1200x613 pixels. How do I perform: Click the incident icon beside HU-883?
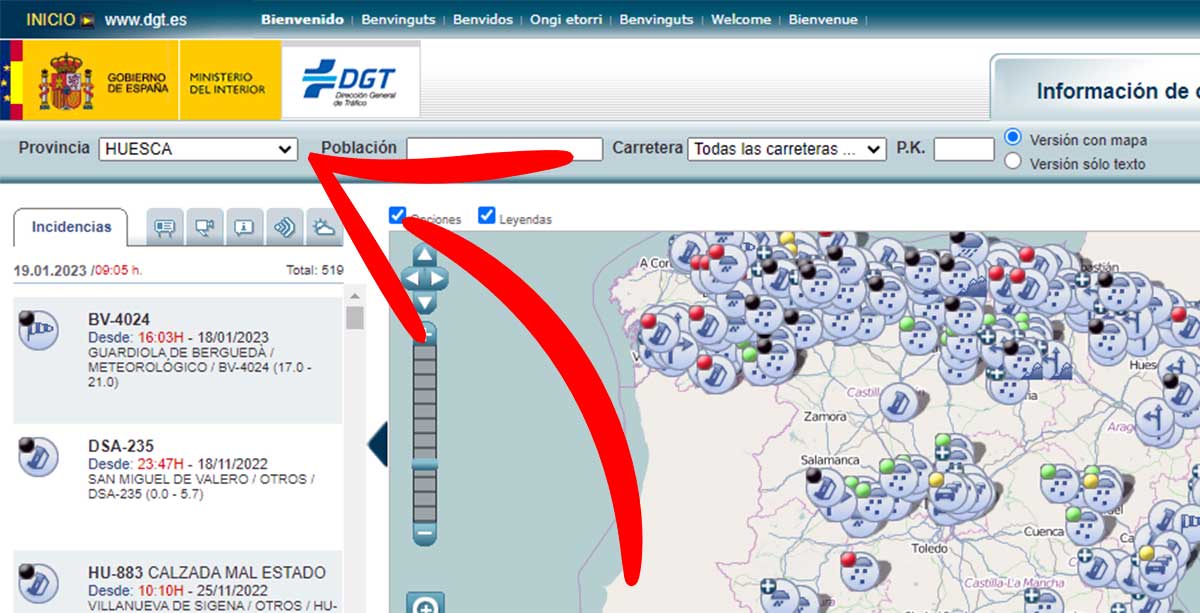coord(37,582)
